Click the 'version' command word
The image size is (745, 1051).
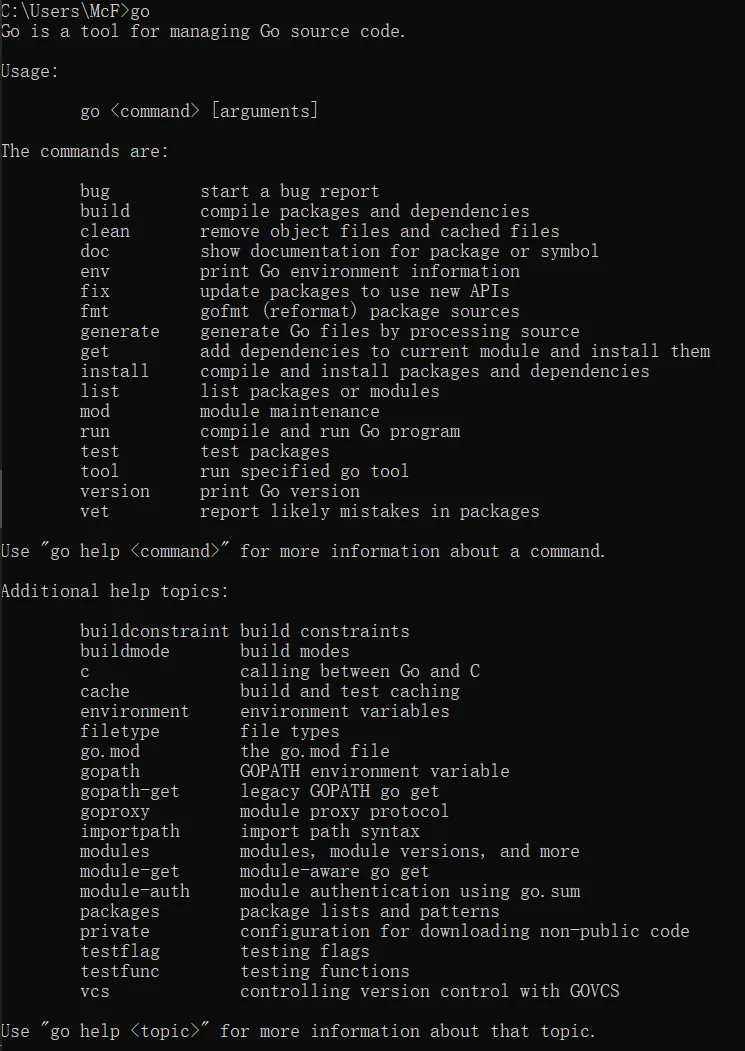115,491
